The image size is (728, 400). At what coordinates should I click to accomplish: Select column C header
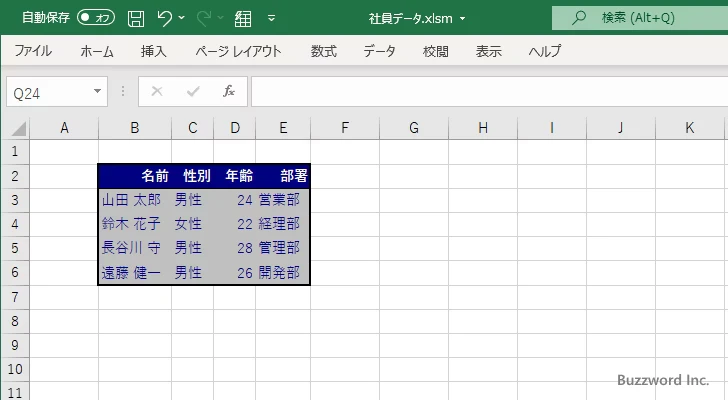[x=193, y=128]
